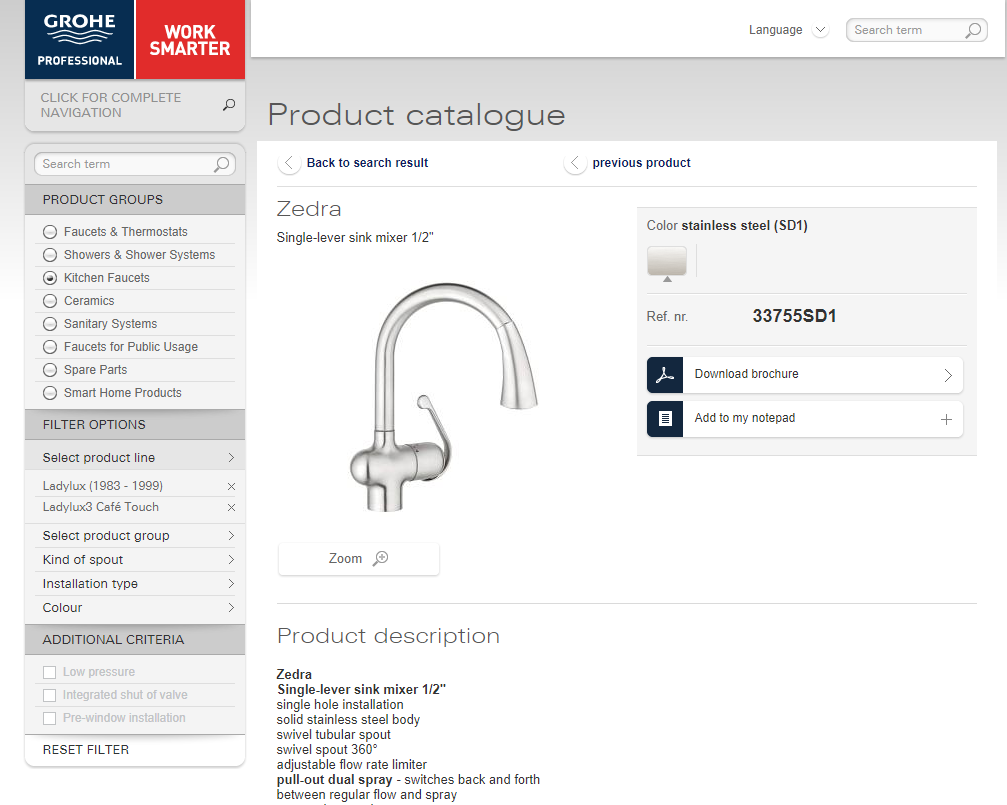Click the sidebar search magnifier icon
Image resolution: width=1007 pixels, height=805 pixels.
tap(222, 164)
